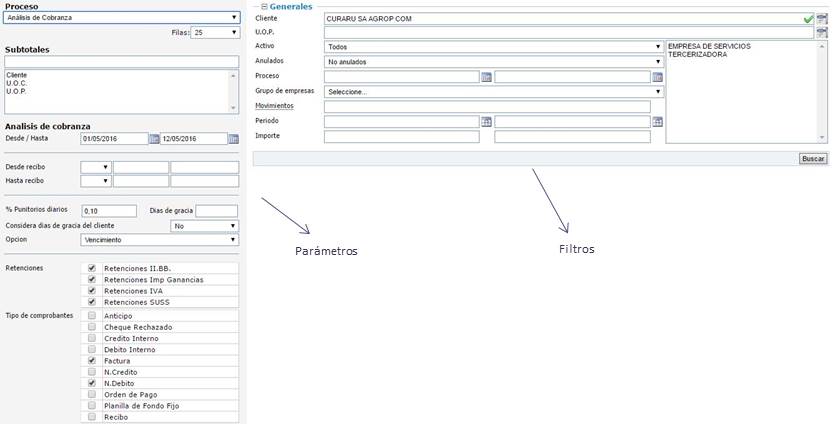Open calendar for first Periodo date field
Screen dimensions: 833x424
coord(486,122)
